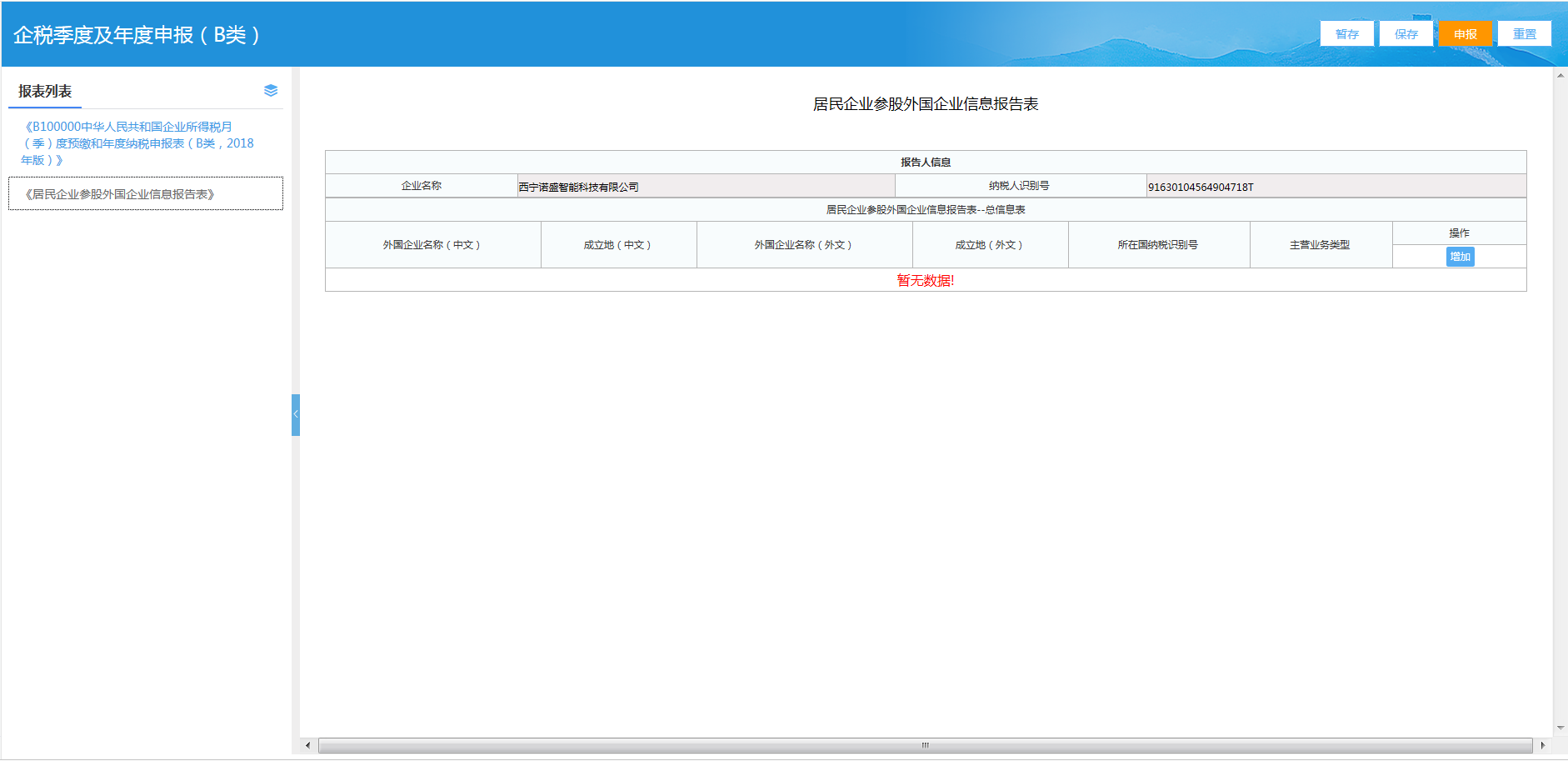Click the 保存 save button

coord(1406,33)
